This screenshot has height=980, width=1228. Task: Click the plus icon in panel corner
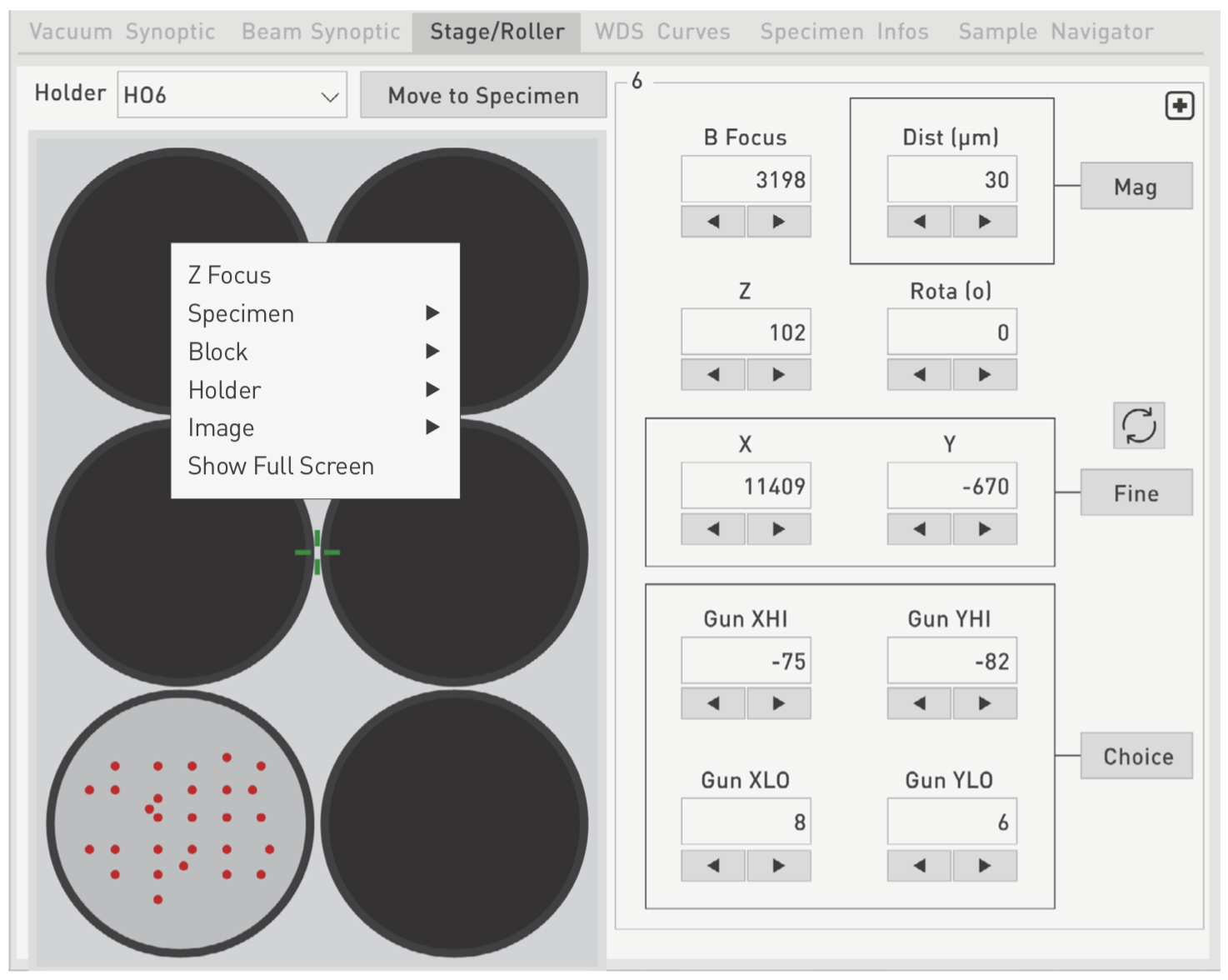1179,106
